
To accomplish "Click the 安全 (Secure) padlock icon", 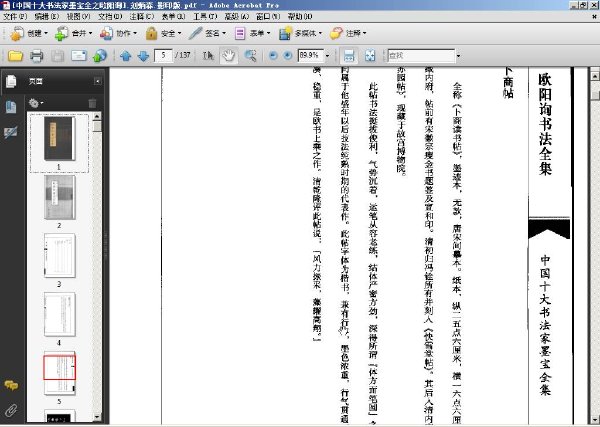I will click(x=152, y=34).
